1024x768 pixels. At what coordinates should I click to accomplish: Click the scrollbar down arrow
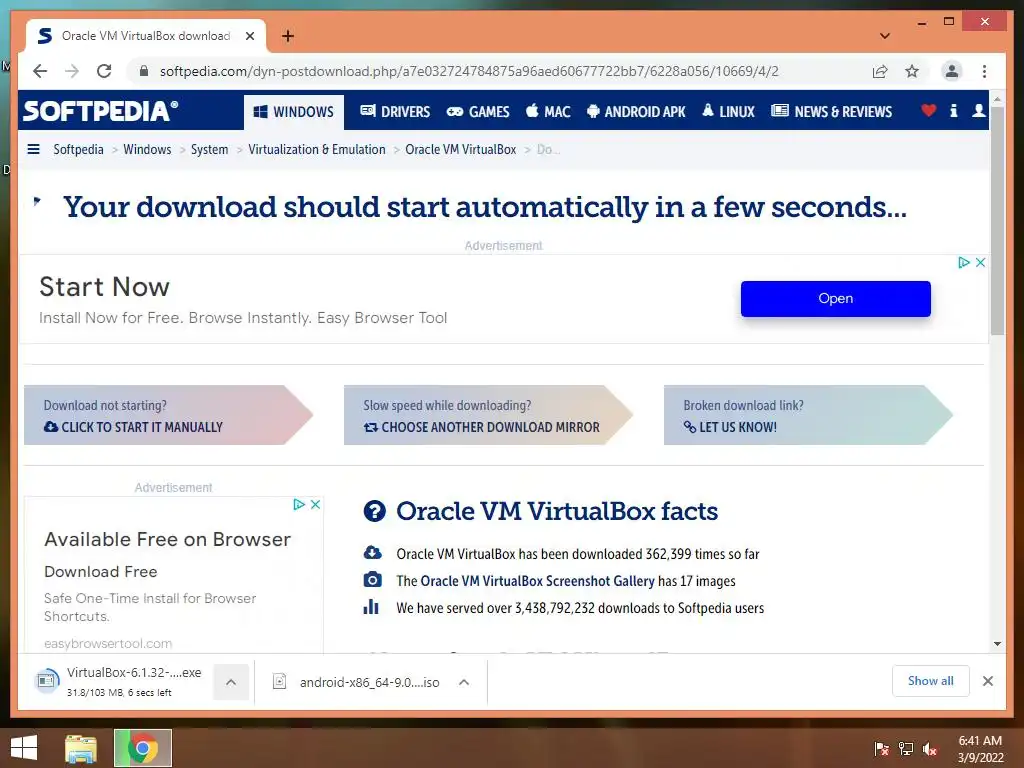pos(997,644)
